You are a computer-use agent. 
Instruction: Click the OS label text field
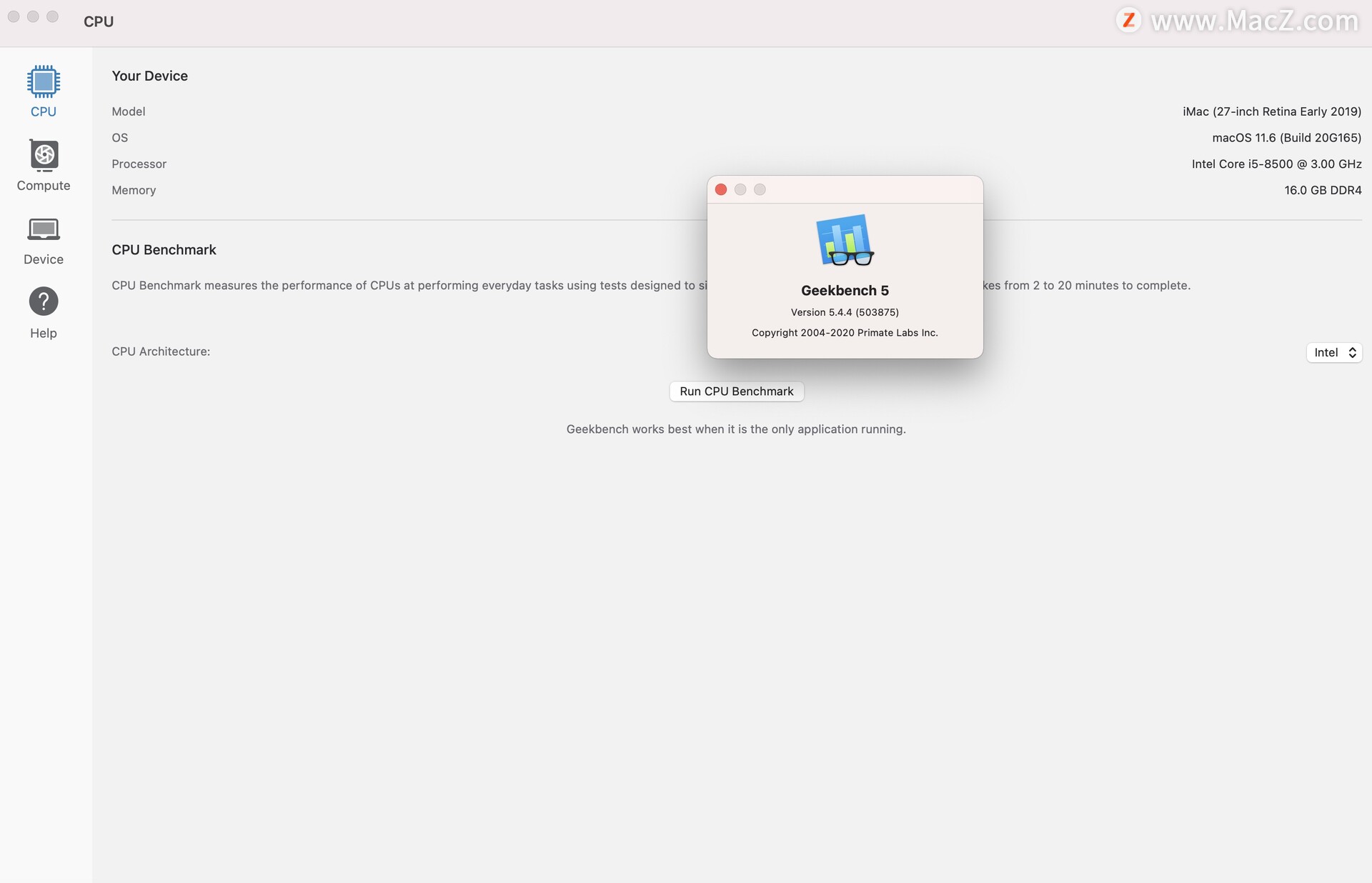(119, 137)
